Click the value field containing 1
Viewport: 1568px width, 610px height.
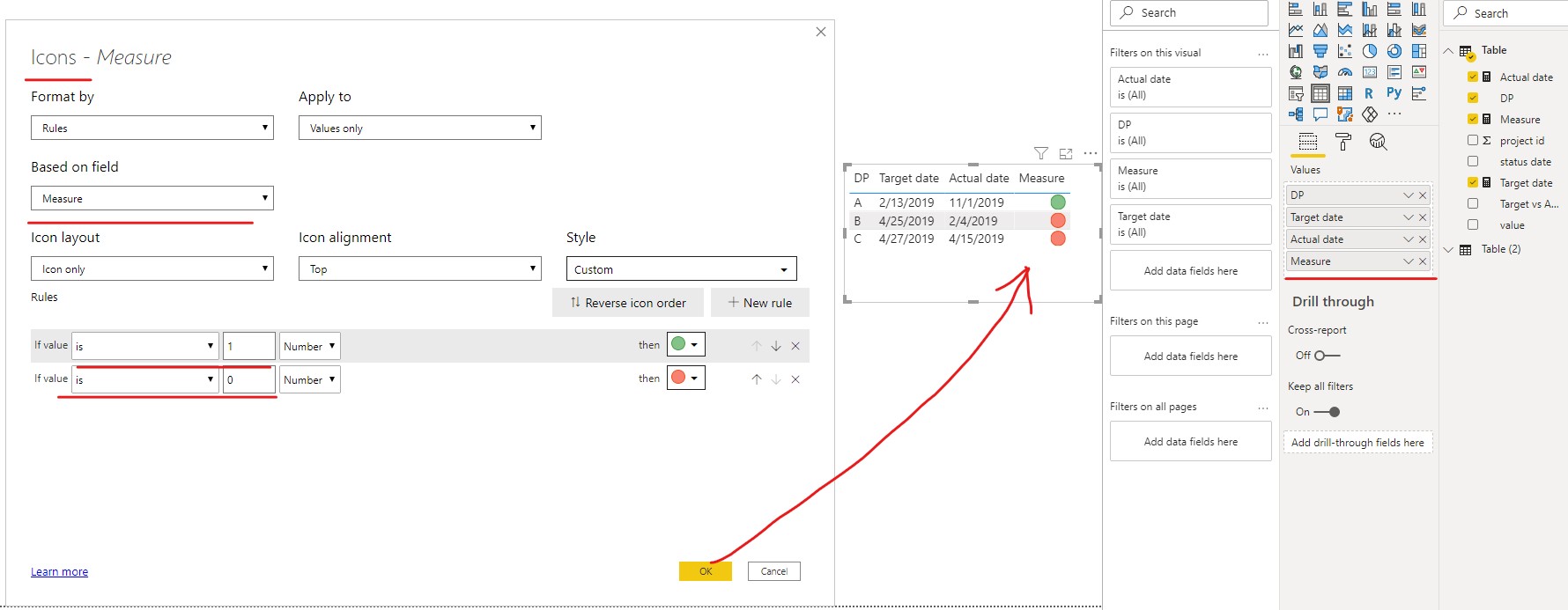pos(249,346)
